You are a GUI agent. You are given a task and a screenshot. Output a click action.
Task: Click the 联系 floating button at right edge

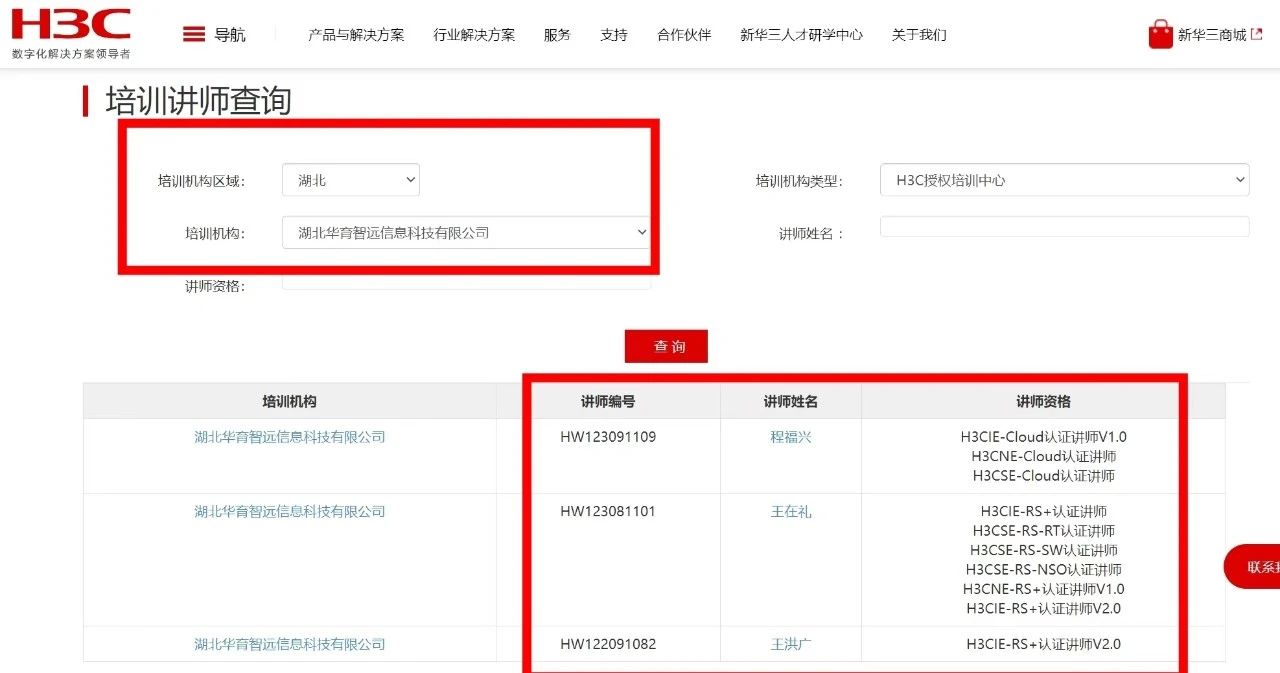pyautogui.click(x=1252, y=567)
